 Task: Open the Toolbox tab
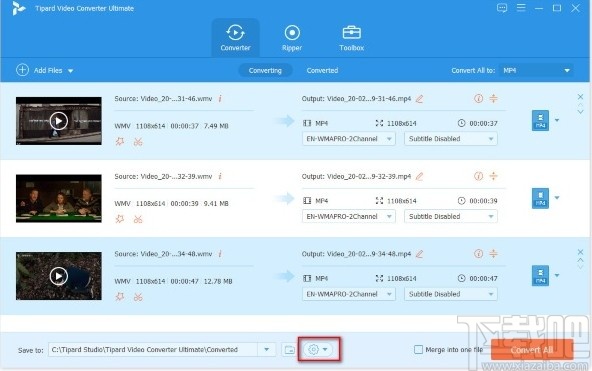352,38
